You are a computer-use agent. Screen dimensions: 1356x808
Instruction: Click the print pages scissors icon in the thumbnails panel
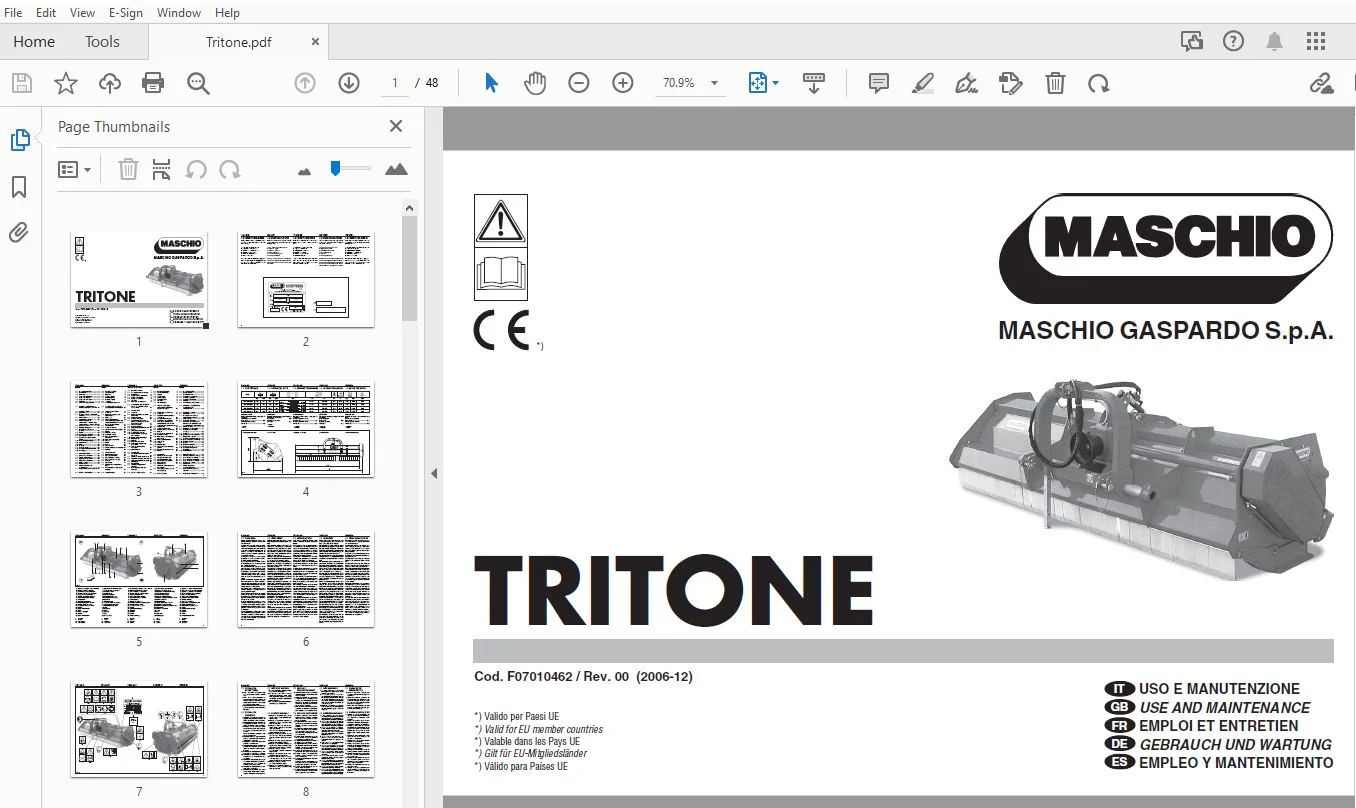[x=161, y=170]
